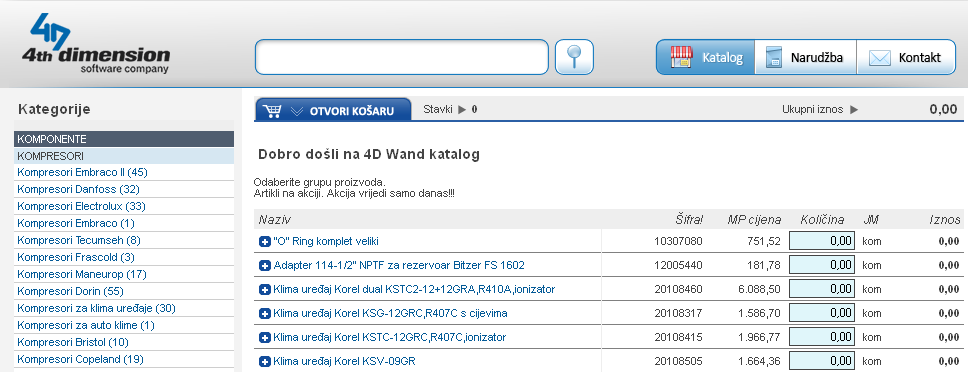Open cart dropdown chevron next to OTVORI KOŠARU
Viewport: 968px width, 372px height.
coord(297,111)
